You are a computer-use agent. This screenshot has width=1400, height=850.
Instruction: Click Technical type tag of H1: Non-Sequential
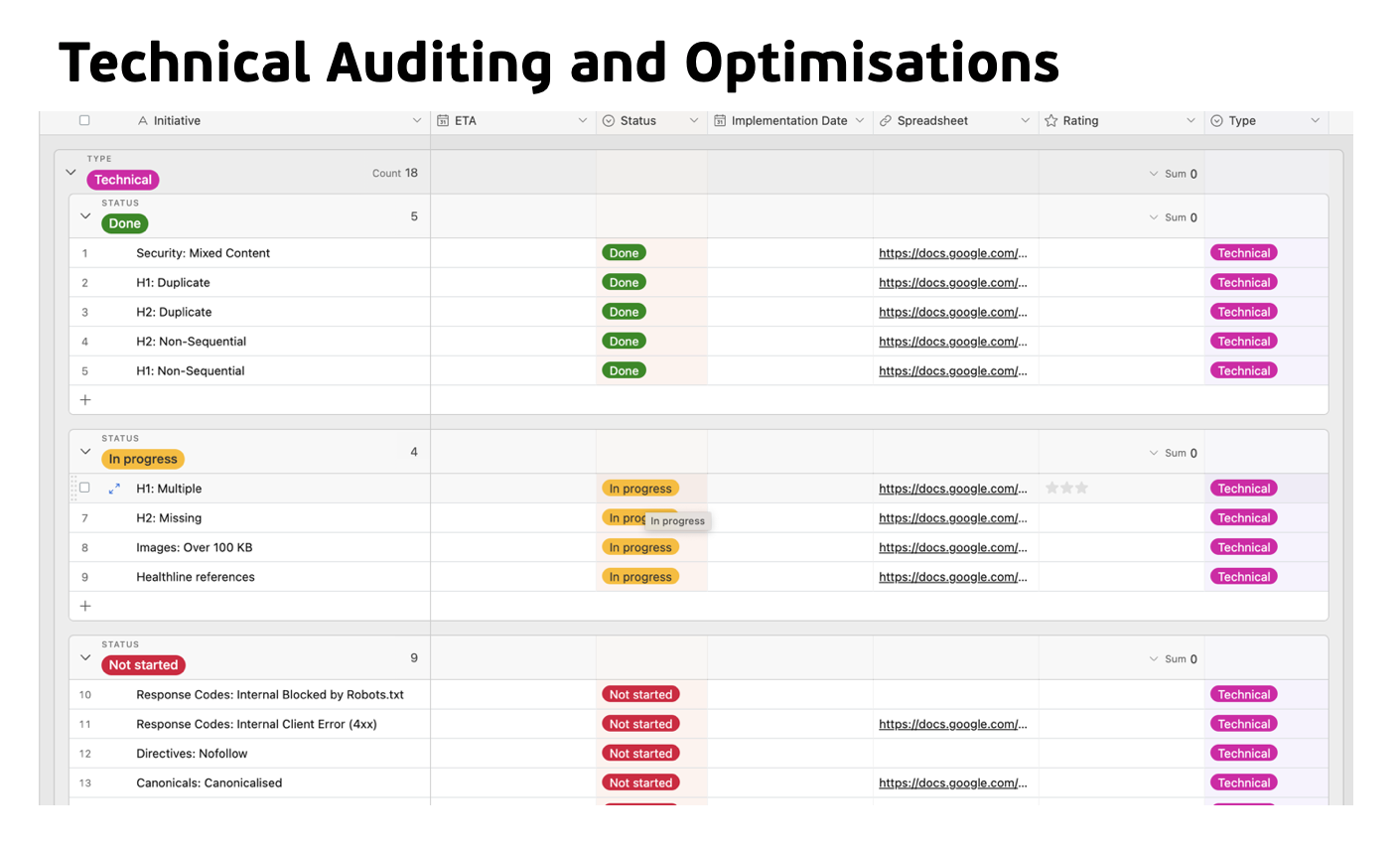click(1243, 370)
